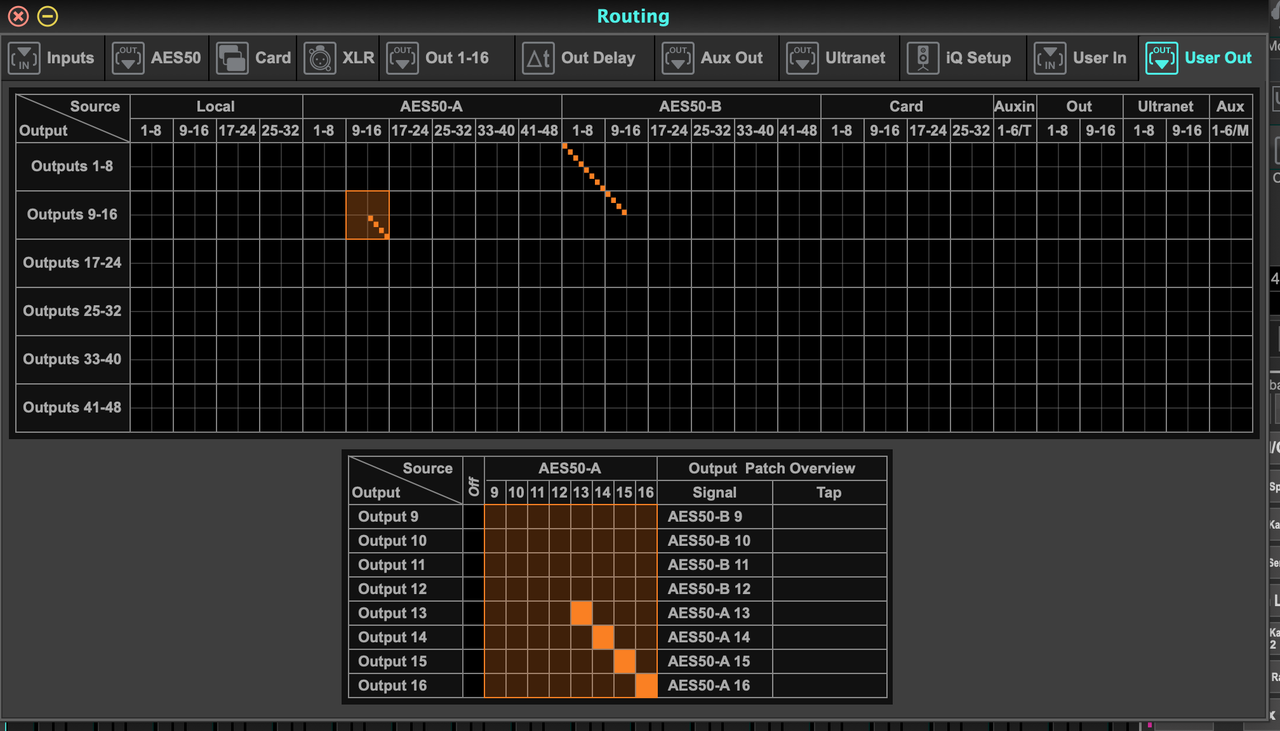
Task: Click the AES50-A 13 signal entry
Action: [714, 613]
